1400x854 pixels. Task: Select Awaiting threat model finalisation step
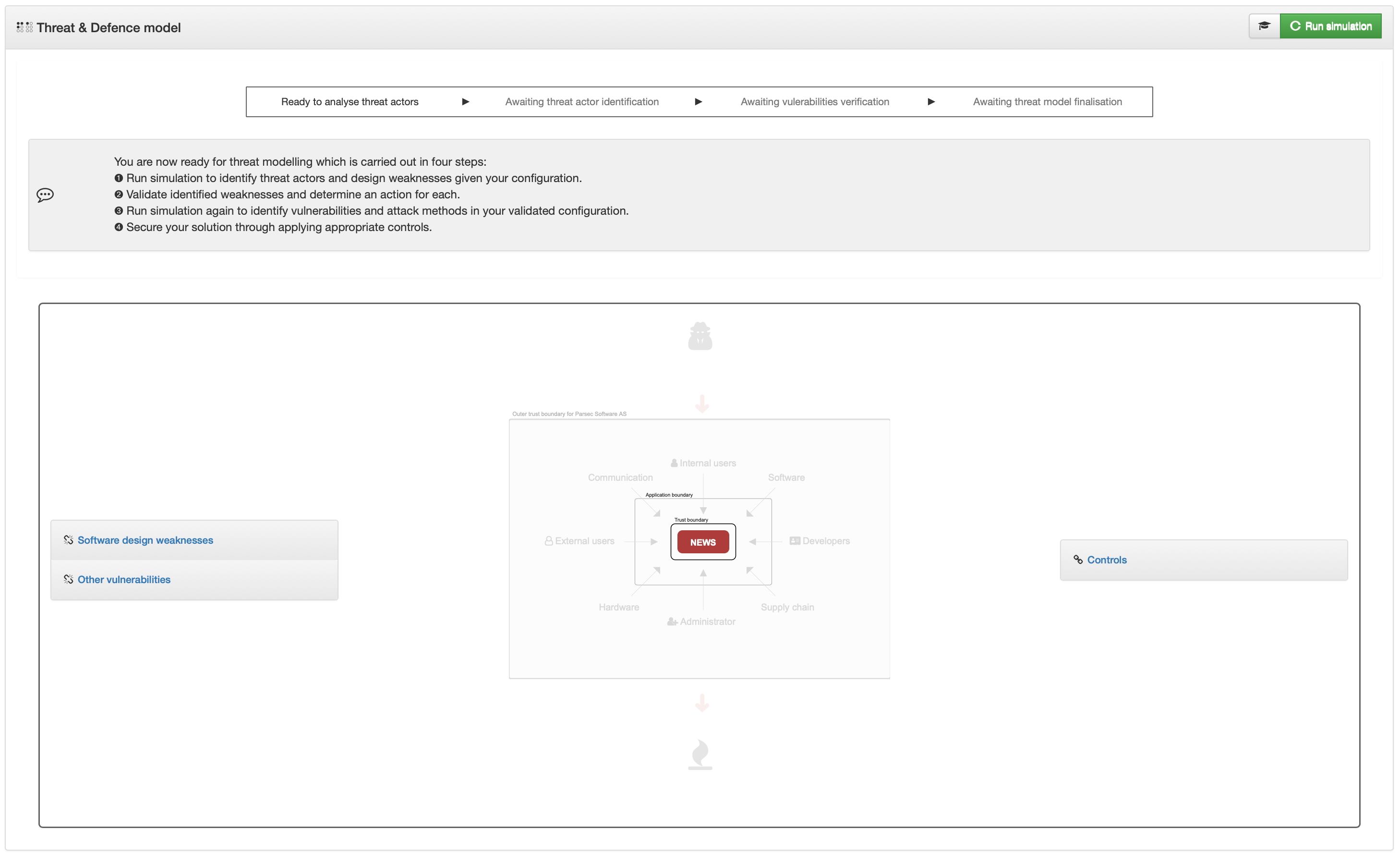tap(1047, 102)
